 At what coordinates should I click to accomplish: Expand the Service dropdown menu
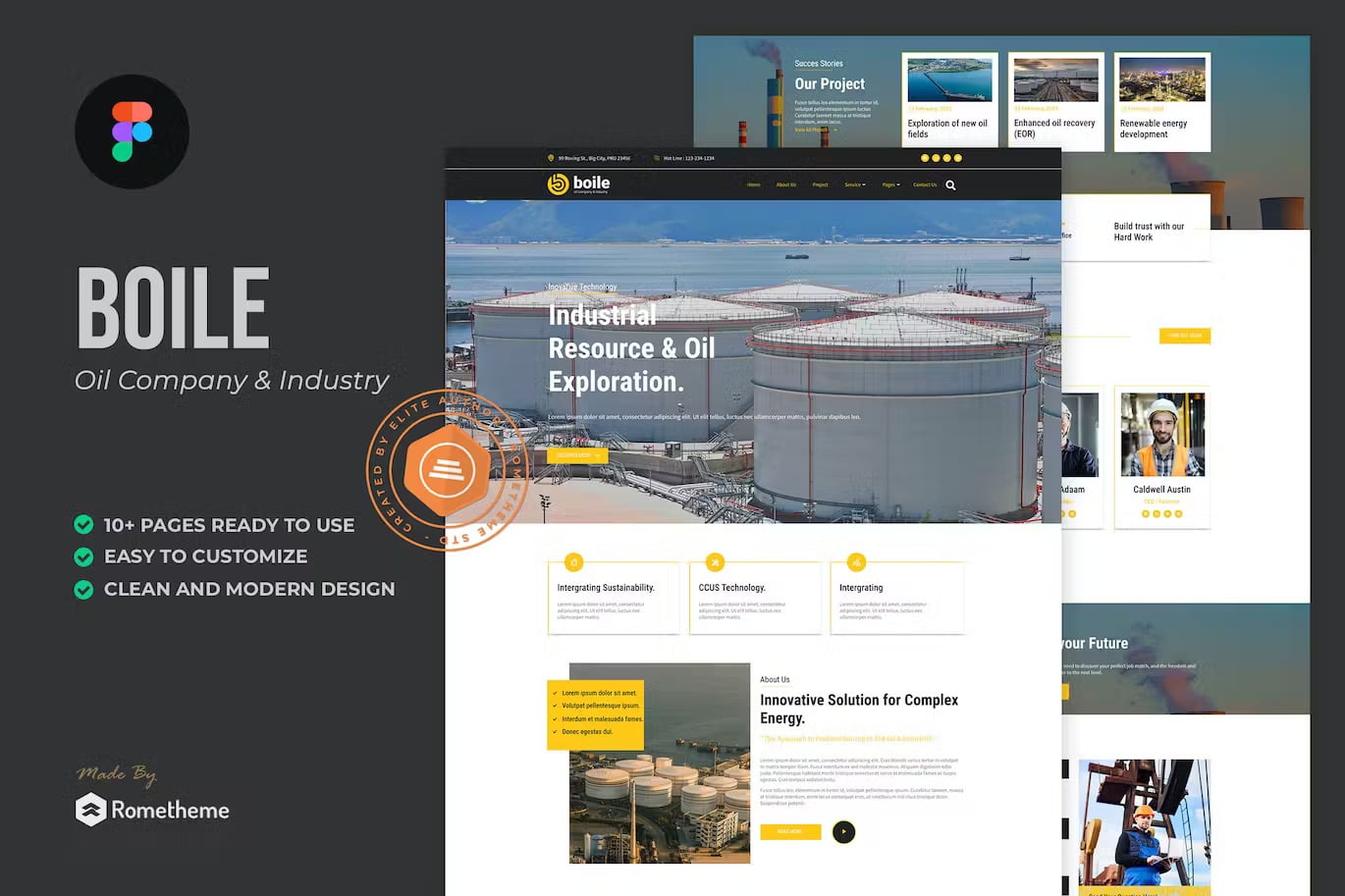click(x=855, y=184)
